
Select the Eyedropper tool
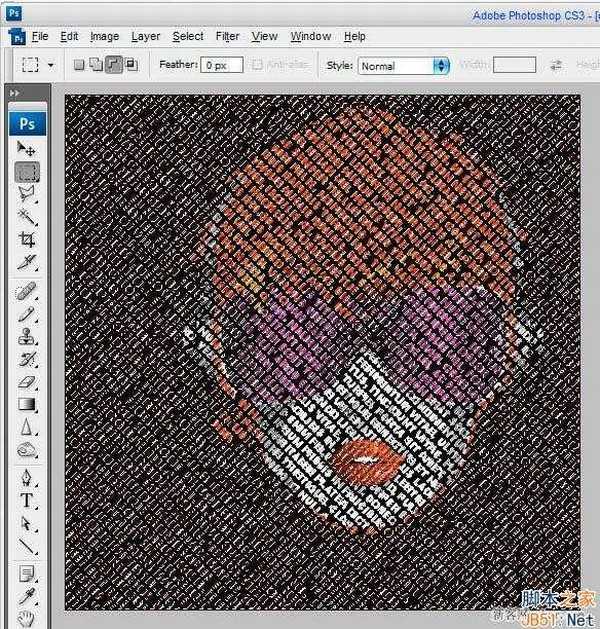[27, 597]
